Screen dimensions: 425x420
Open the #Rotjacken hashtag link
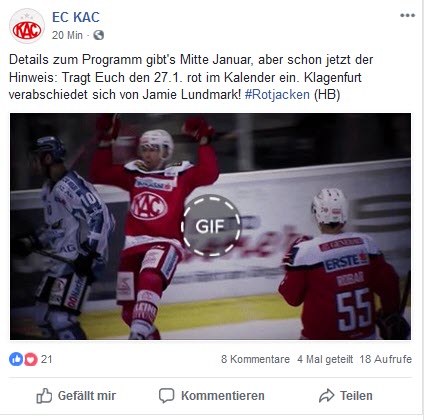tap(277, 95)
